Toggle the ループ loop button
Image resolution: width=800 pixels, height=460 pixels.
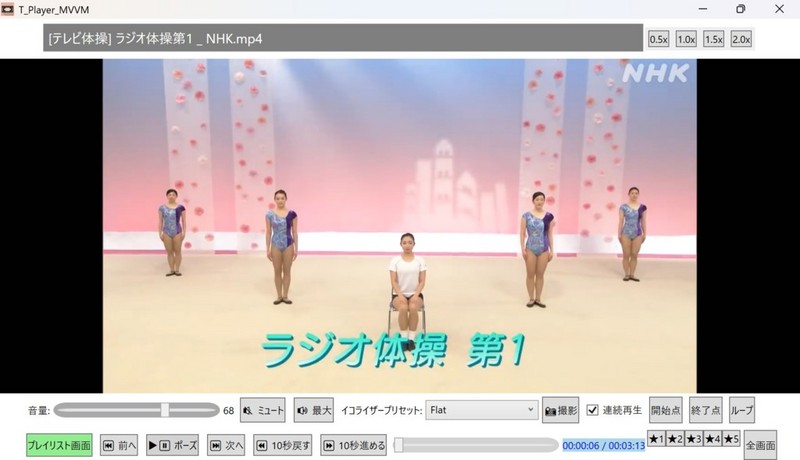tap(741, 410)
